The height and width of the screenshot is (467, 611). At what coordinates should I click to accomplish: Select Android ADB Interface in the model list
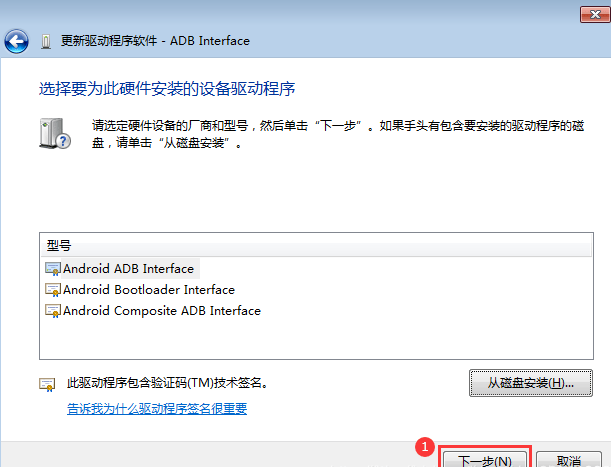[x=129, y=269]
